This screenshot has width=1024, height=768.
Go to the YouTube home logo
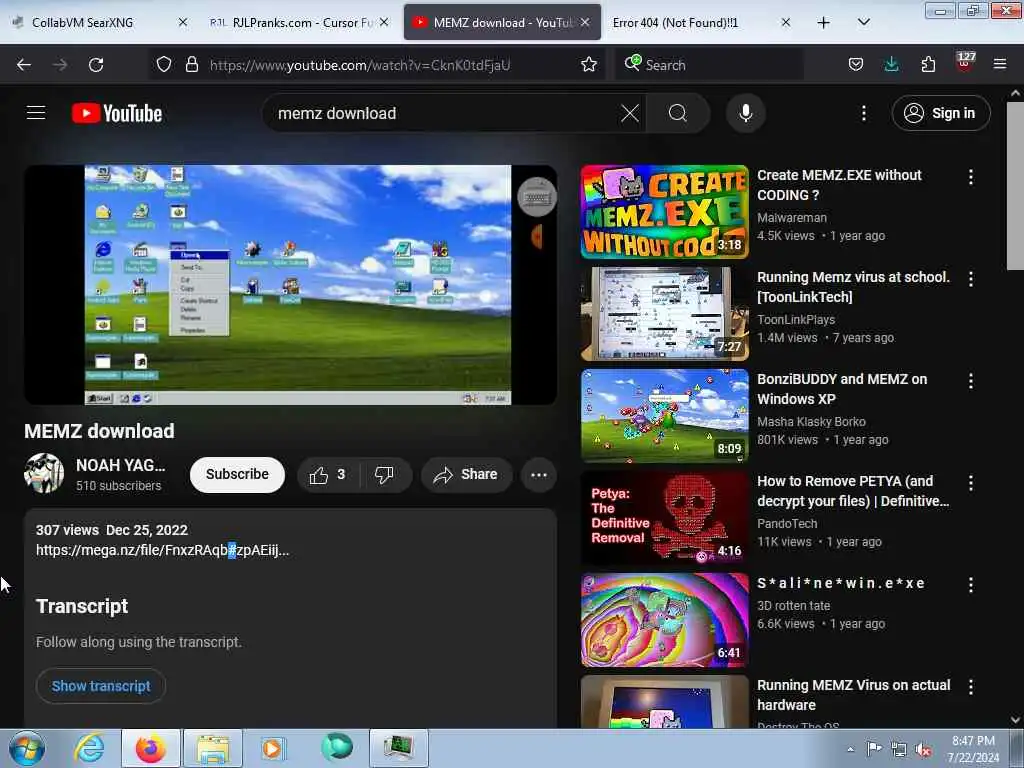click(117, 113)
